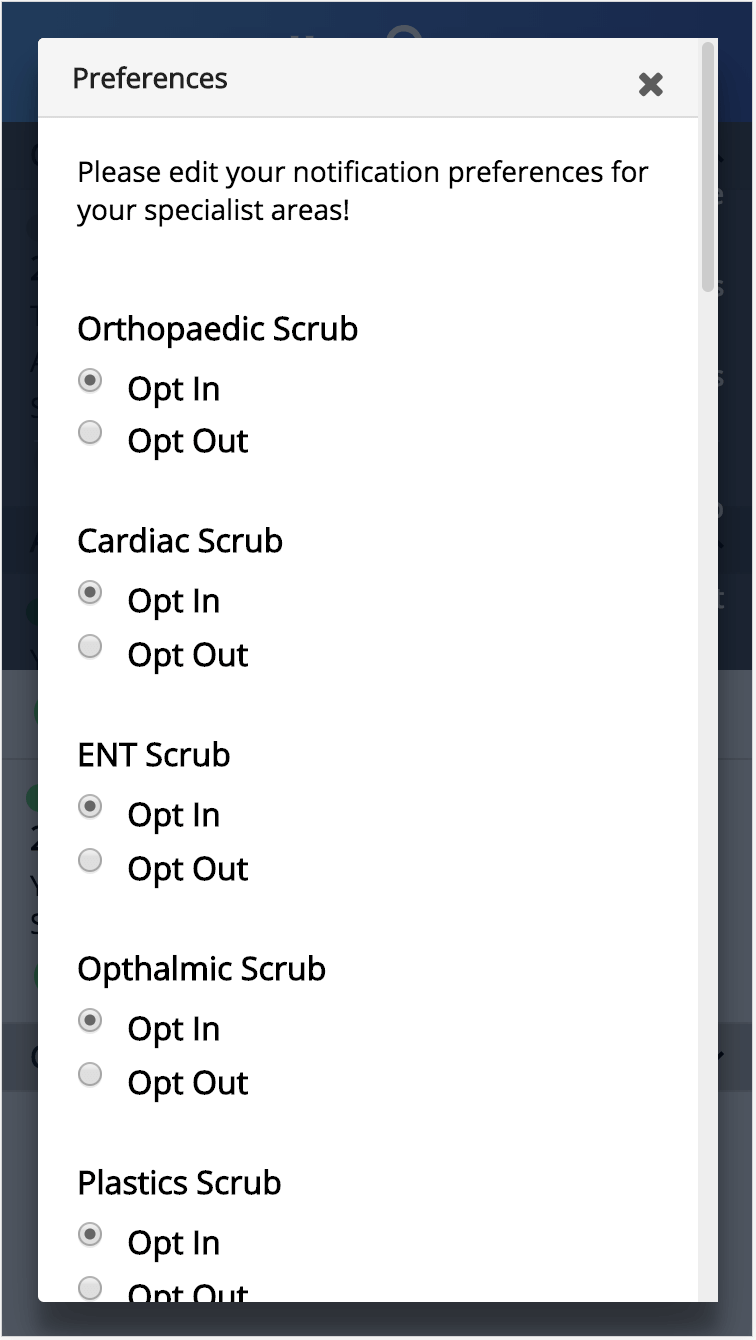Opt out of Plastics Scrub notifications
Screen dimensions: 756x1340
click(x=89, y=1289)
